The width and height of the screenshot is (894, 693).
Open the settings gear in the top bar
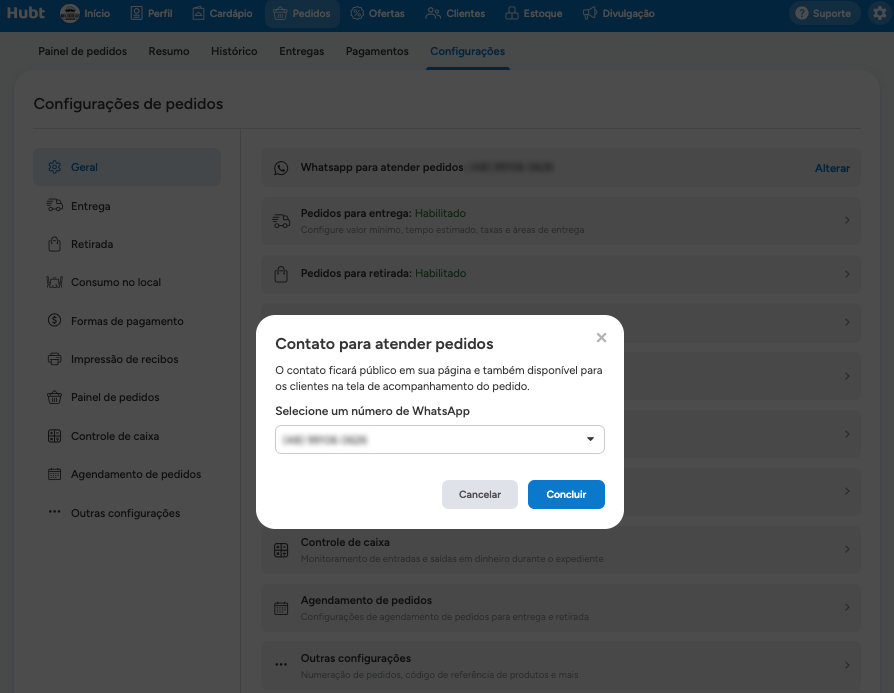(x=880, y=13)
